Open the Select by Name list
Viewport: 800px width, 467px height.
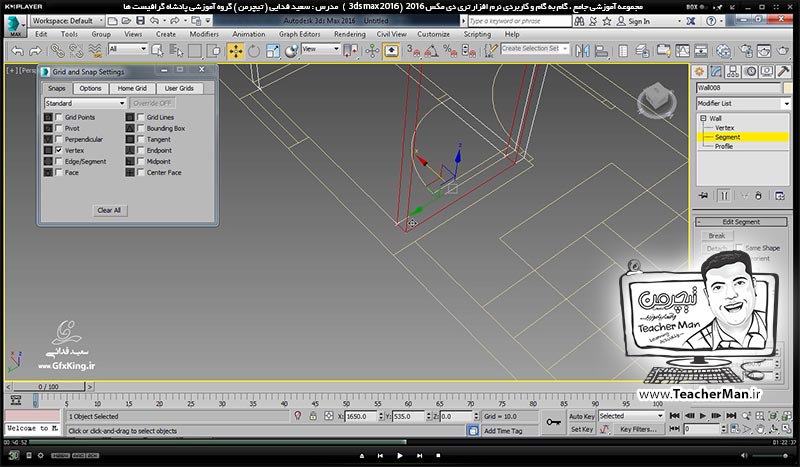tap(176, 51)
